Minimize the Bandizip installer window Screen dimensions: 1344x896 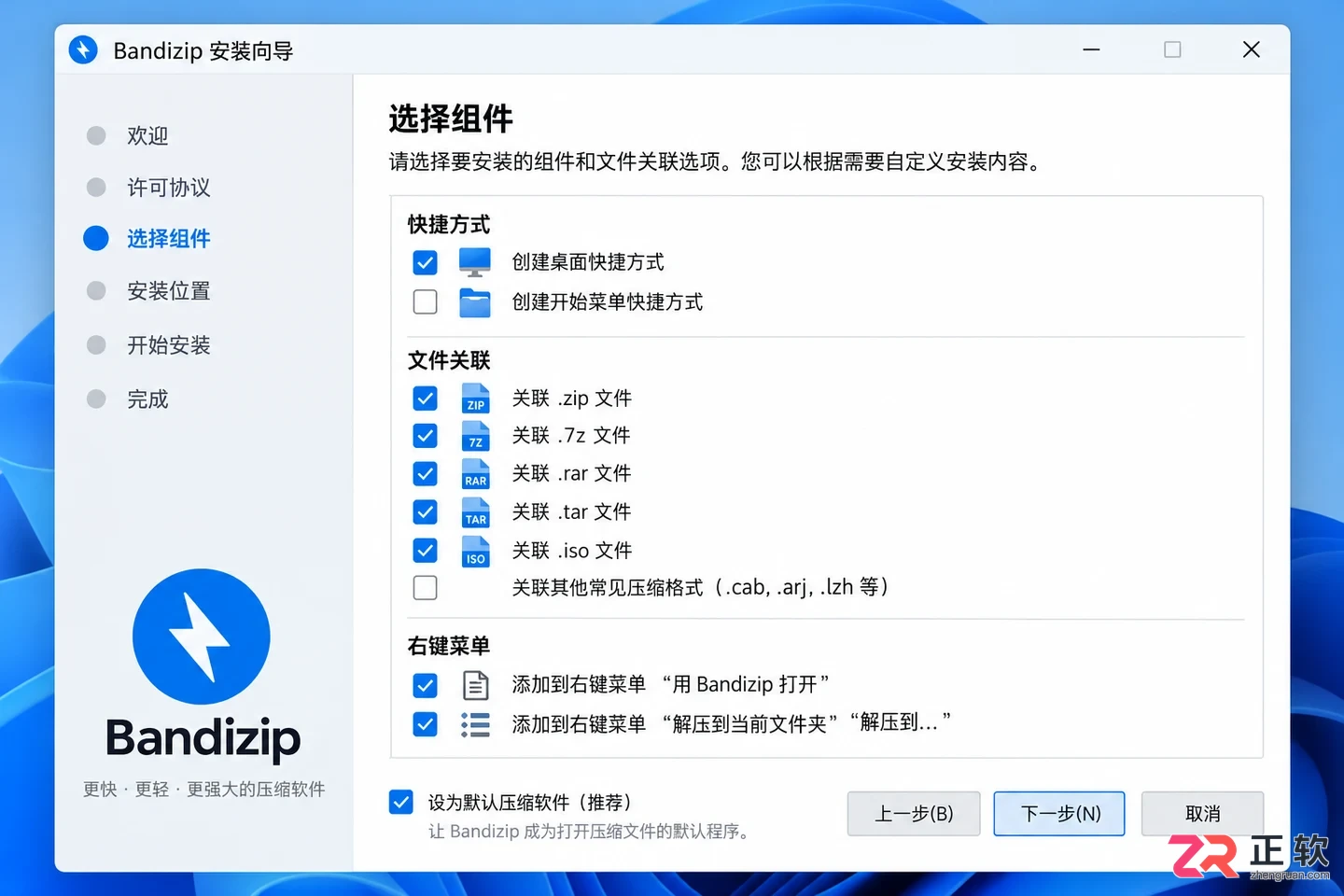coord(1091,49)
